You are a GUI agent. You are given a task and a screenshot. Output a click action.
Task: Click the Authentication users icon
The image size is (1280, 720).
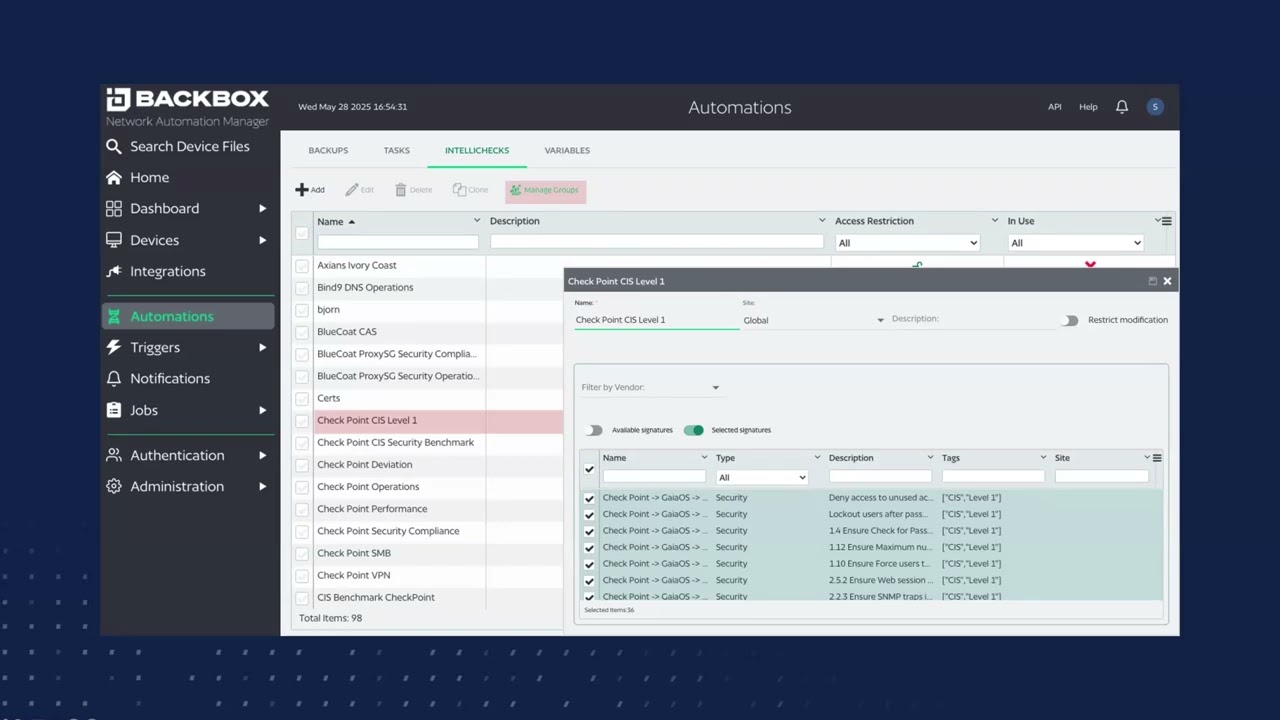(114, 455)
